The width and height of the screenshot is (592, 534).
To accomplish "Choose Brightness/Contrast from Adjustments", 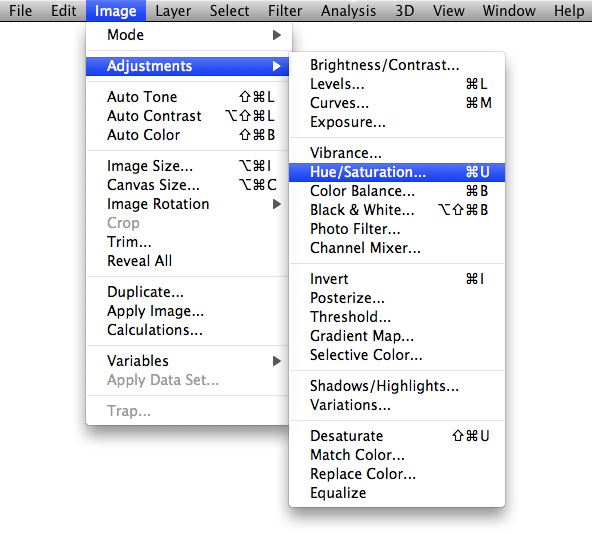I will [397, 65].
